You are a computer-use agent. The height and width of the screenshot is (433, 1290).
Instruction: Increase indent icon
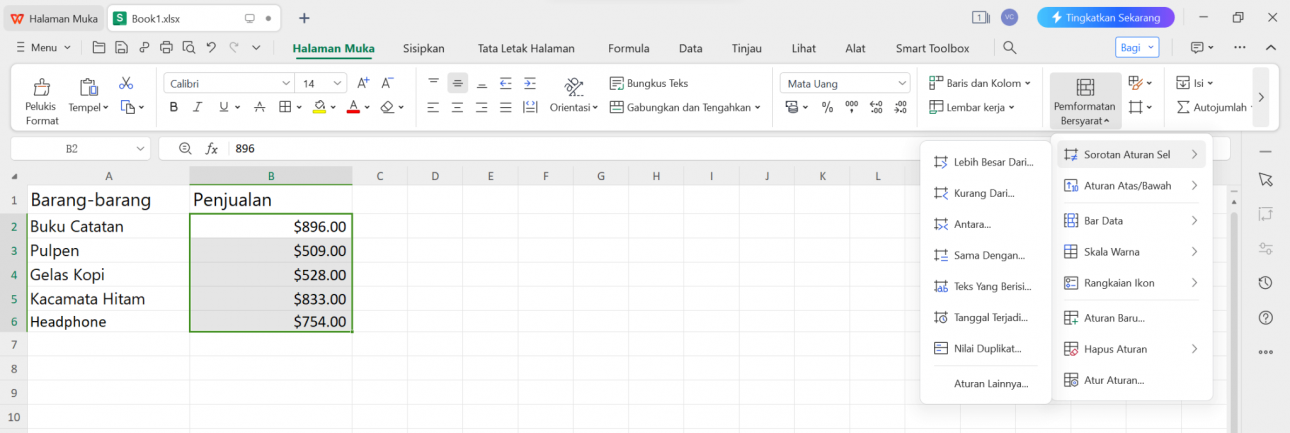tap(530, 83)
